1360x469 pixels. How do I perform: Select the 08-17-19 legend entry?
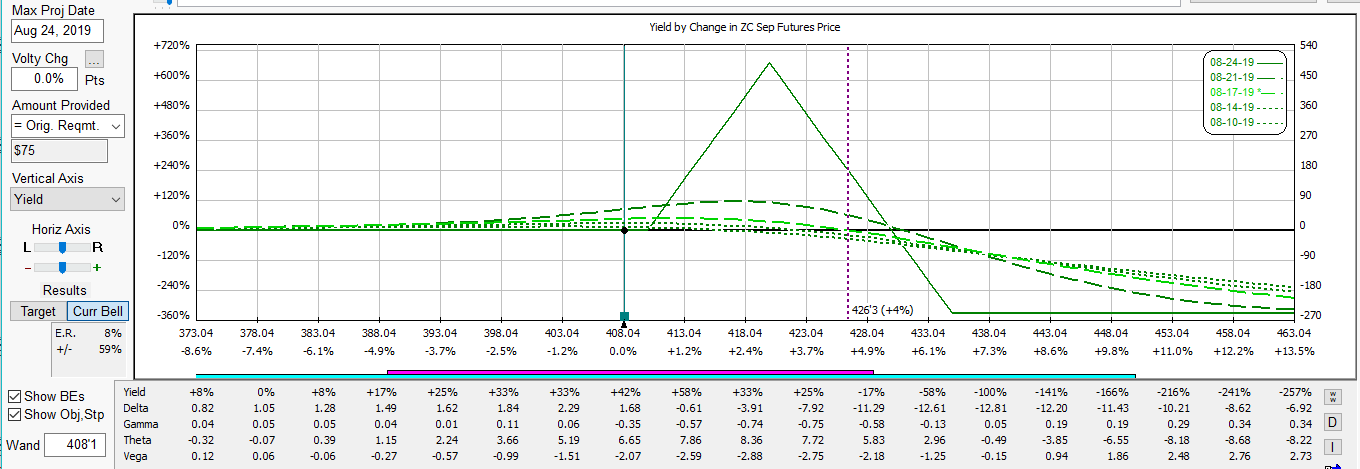pyautogui.click(x=1245, y=92)
